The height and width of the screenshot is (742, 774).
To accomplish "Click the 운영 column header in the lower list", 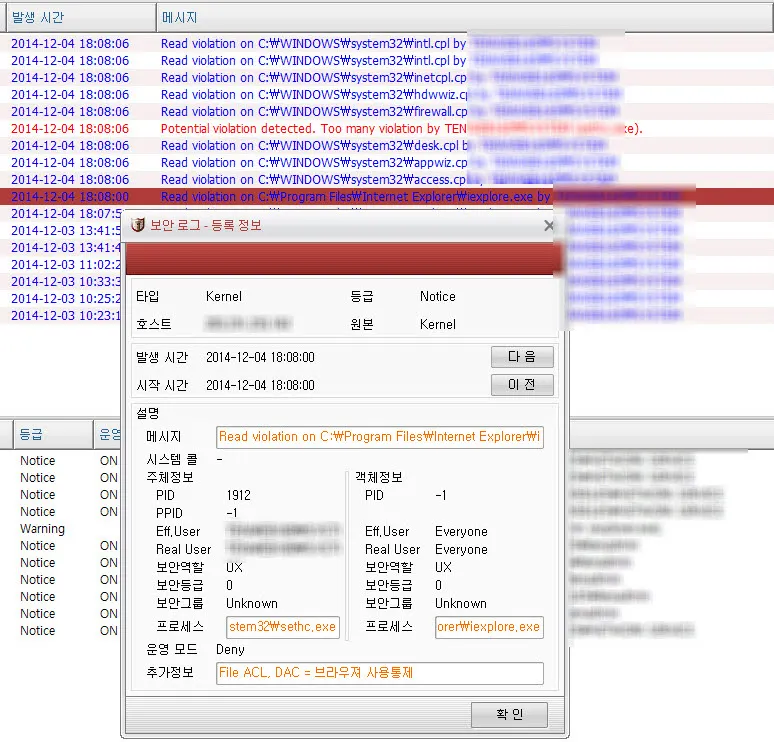I will point(109,435).
